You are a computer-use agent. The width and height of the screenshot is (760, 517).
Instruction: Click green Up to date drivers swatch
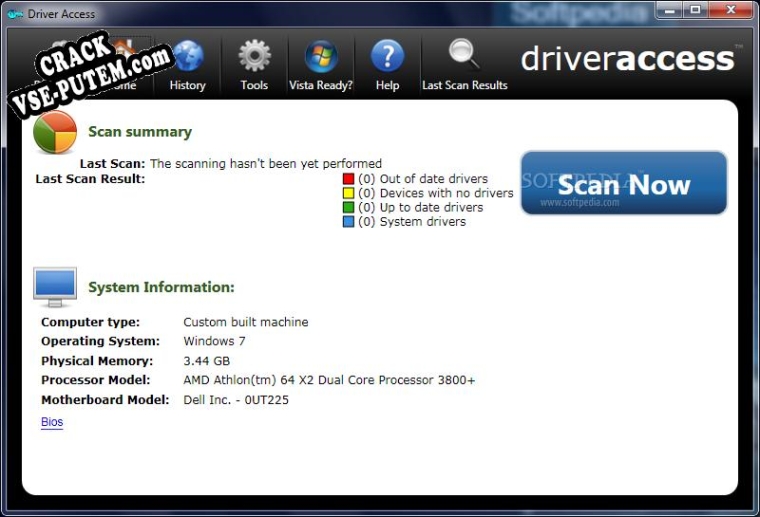(x=349, y=208)
